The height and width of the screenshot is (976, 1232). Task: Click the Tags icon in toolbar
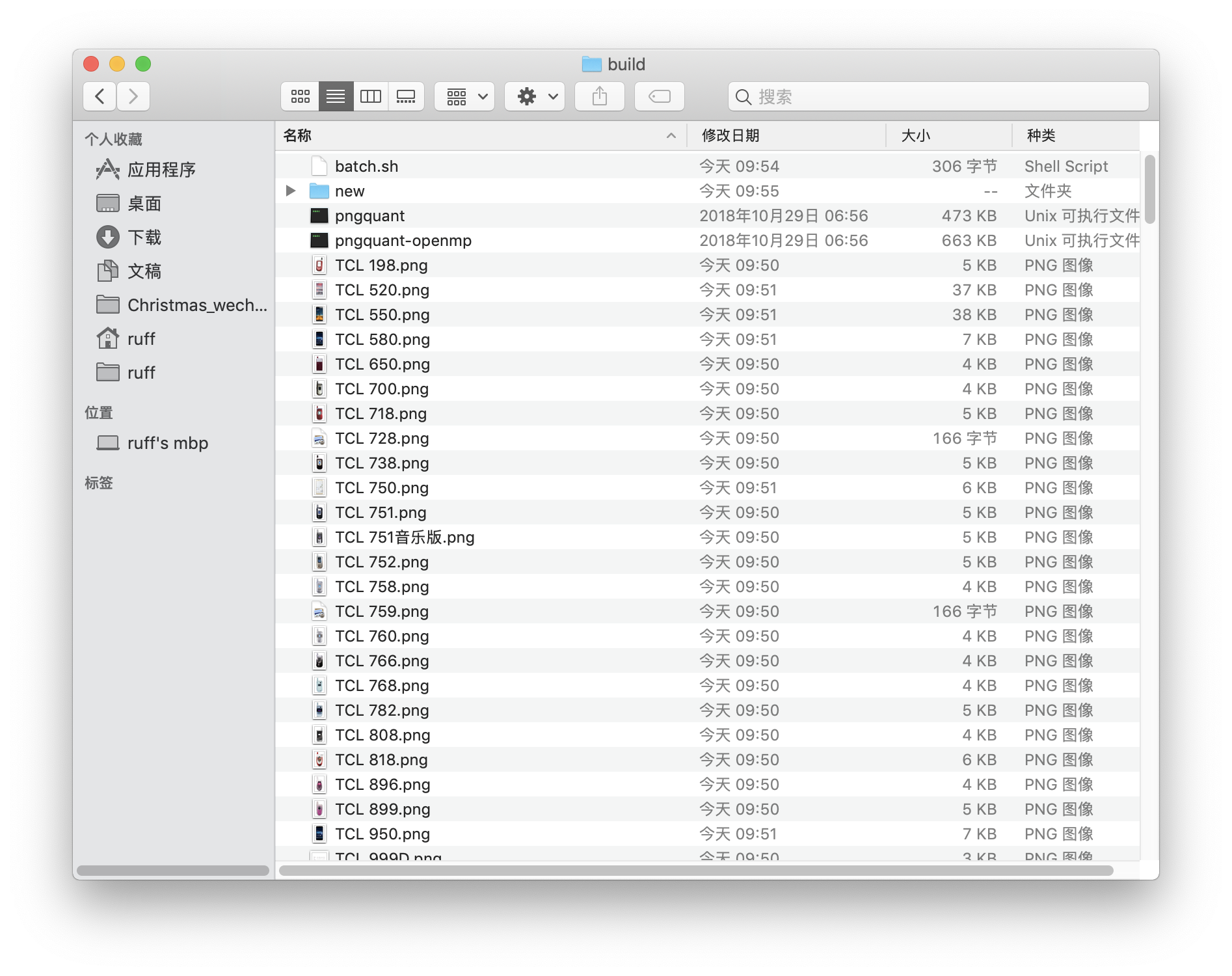[x=659, y=96]
